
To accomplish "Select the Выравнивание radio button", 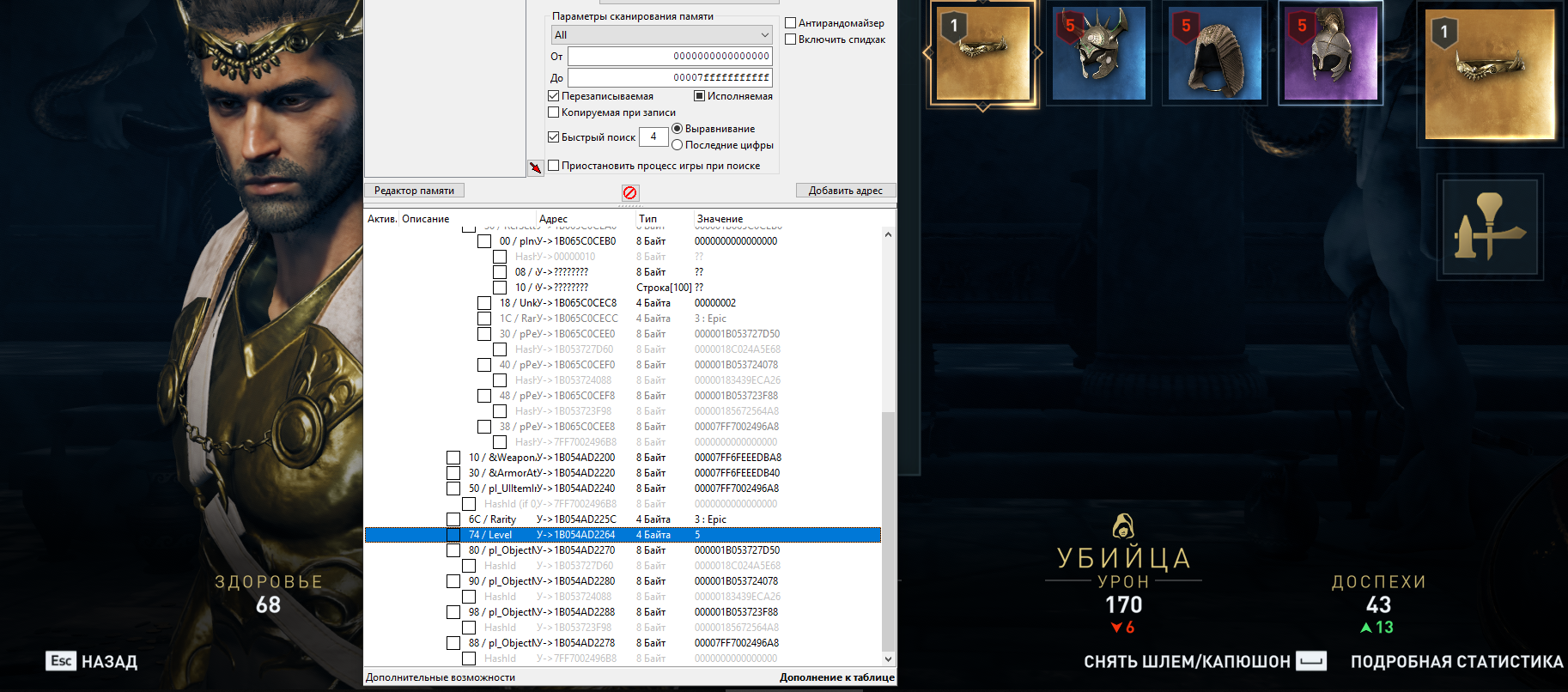I will click(677, 129).
